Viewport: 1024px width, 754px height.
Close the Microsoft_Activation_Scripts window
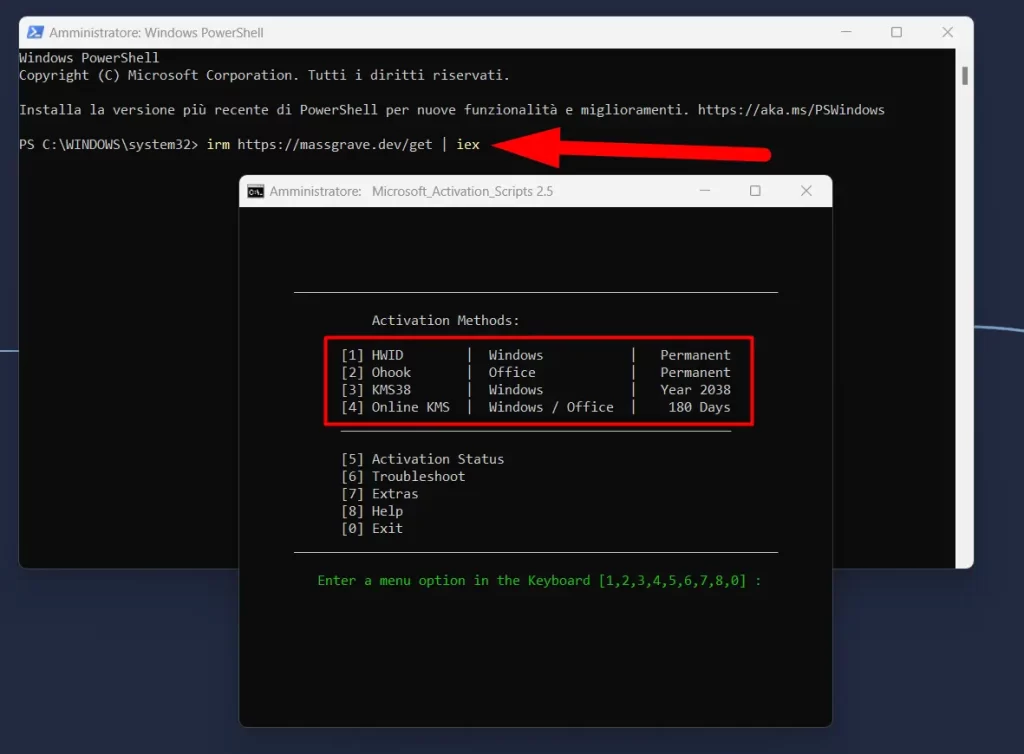pyautogui.click(x=806, y=191)
